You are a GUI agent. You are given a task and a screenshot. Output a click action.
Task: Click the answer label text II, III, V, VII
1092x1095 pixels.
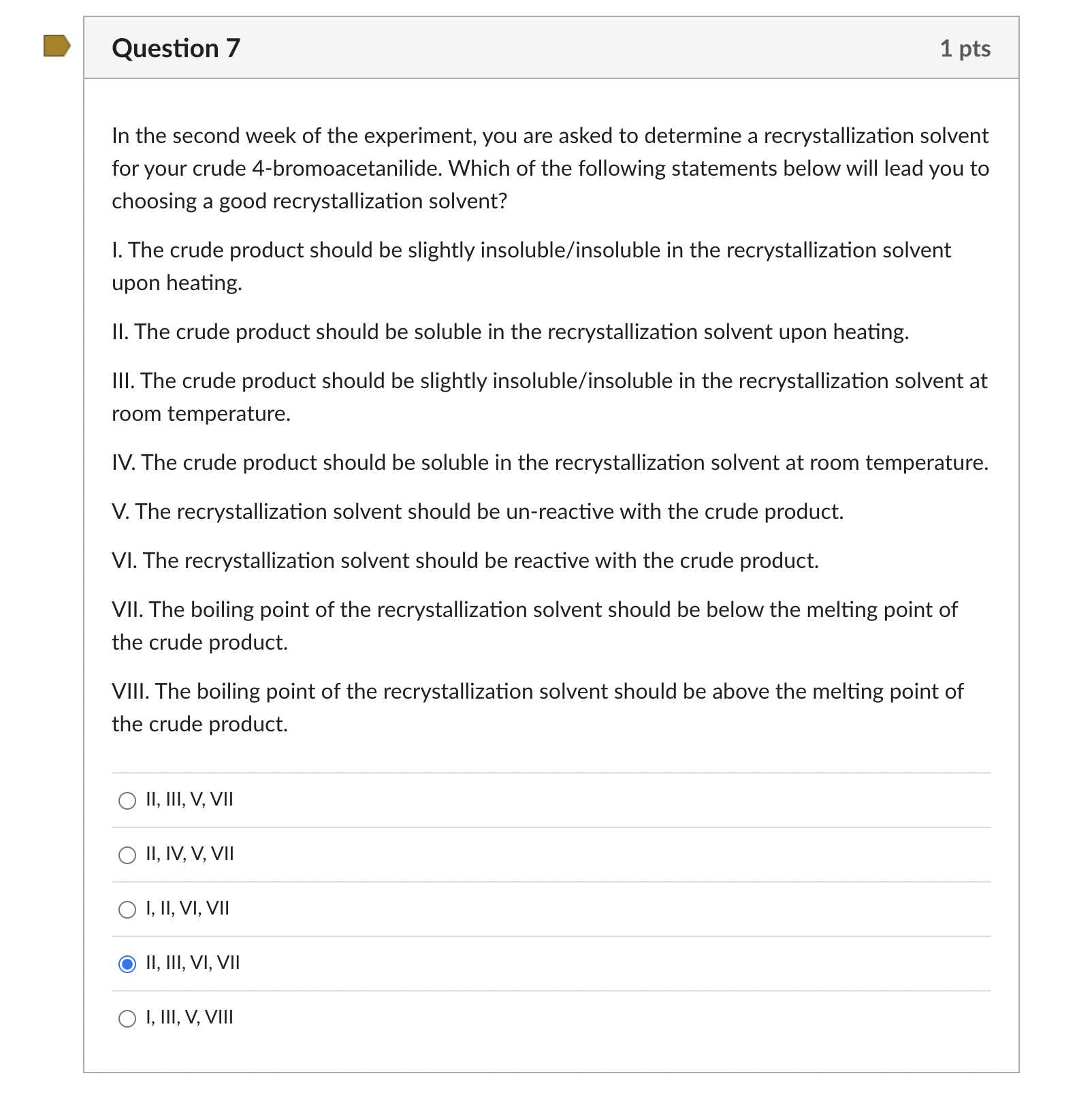(189, 800)
